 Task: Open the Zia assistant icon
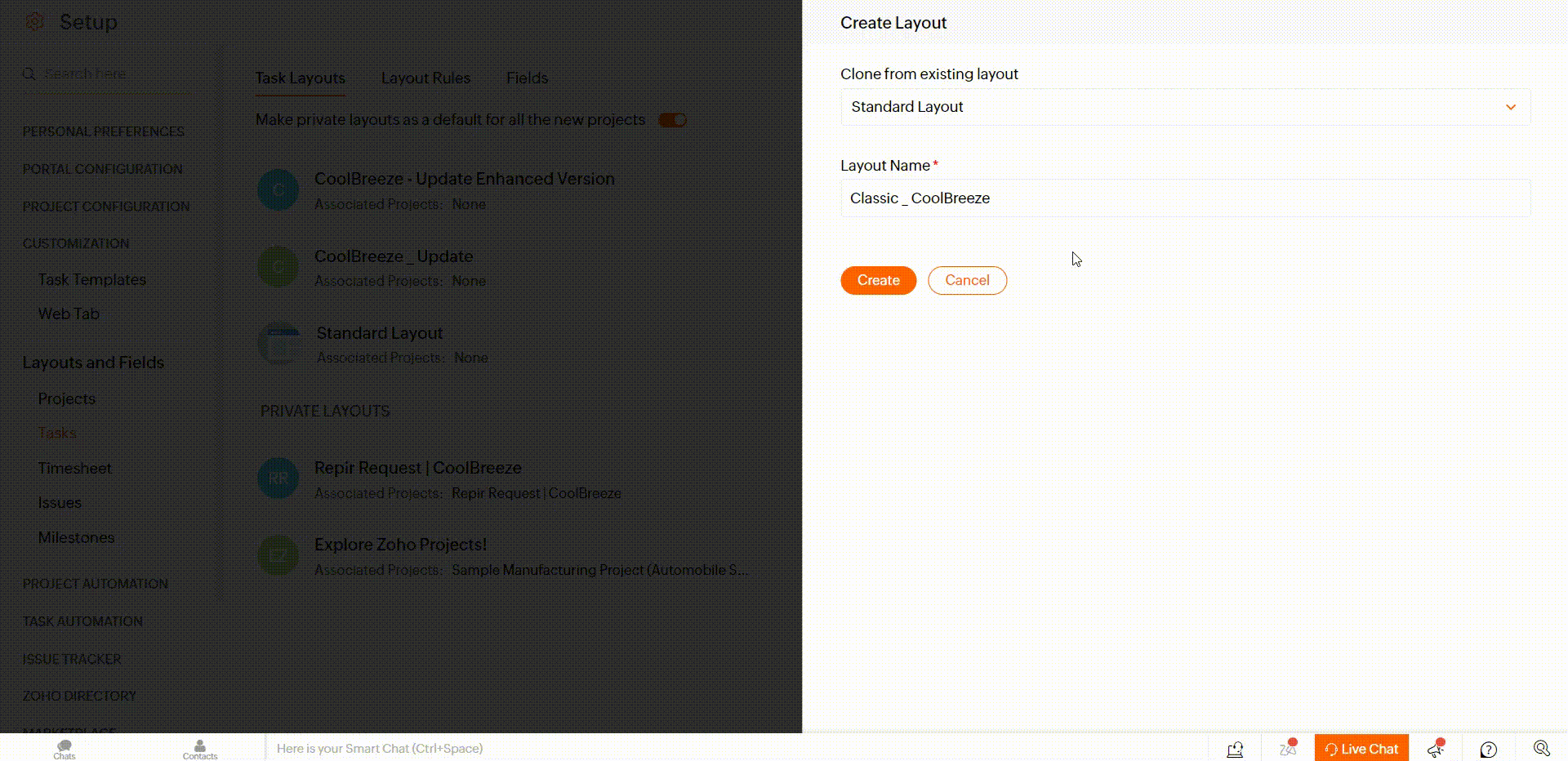coord(1288,749)
